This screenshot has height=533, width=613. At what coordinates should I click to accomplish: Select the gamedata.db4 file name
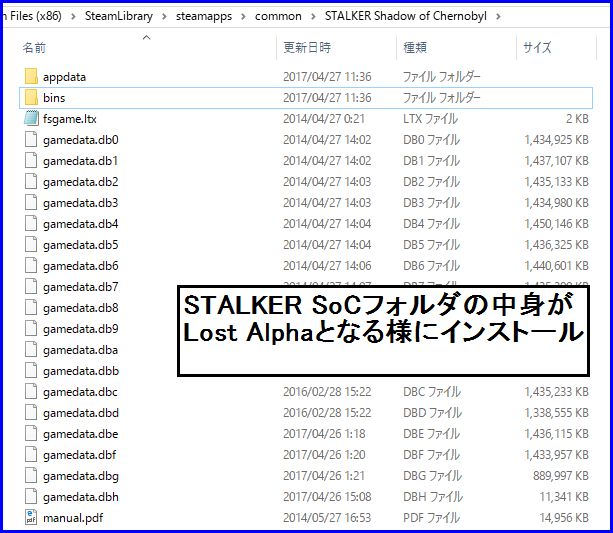pos(81,224)
